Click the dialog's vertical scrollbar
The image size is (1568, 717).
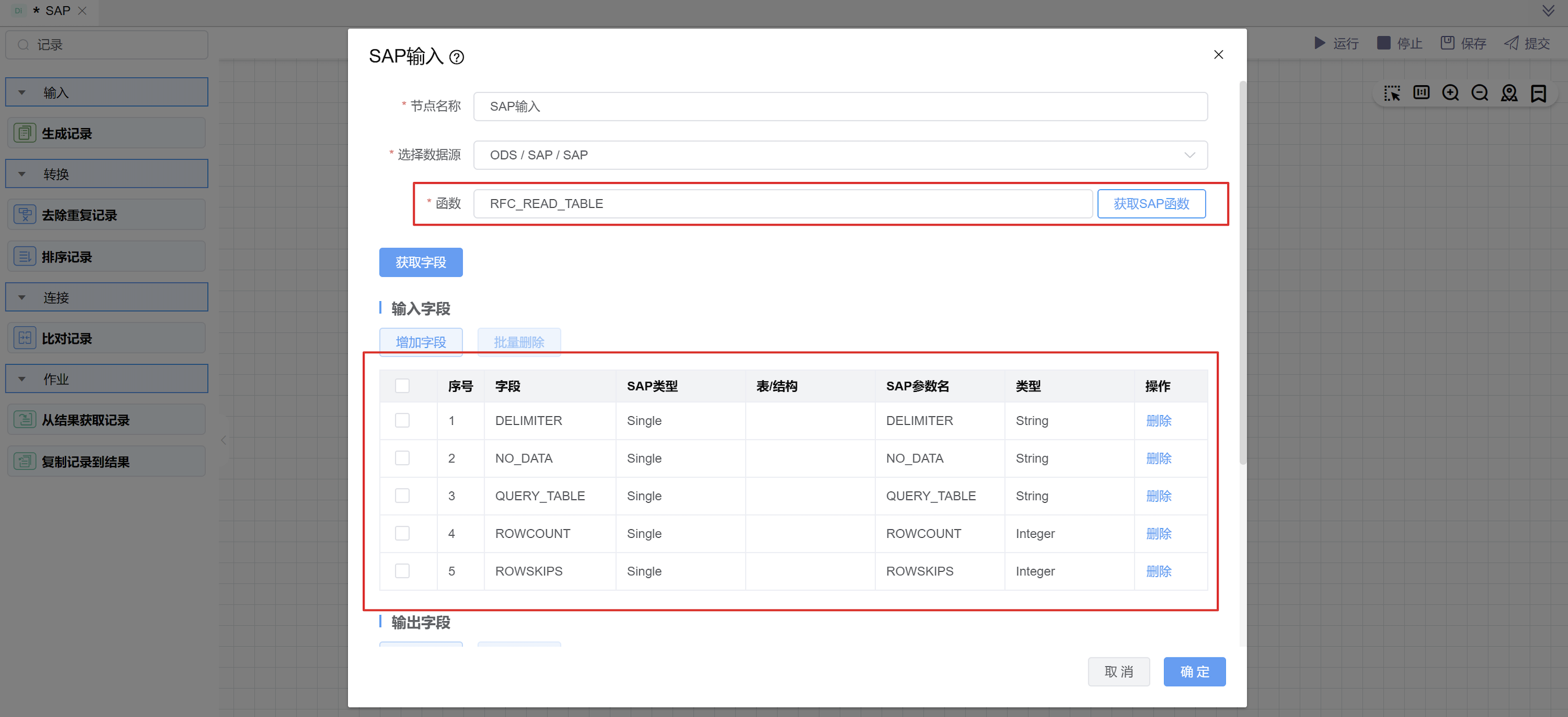tap(1242, 274)
